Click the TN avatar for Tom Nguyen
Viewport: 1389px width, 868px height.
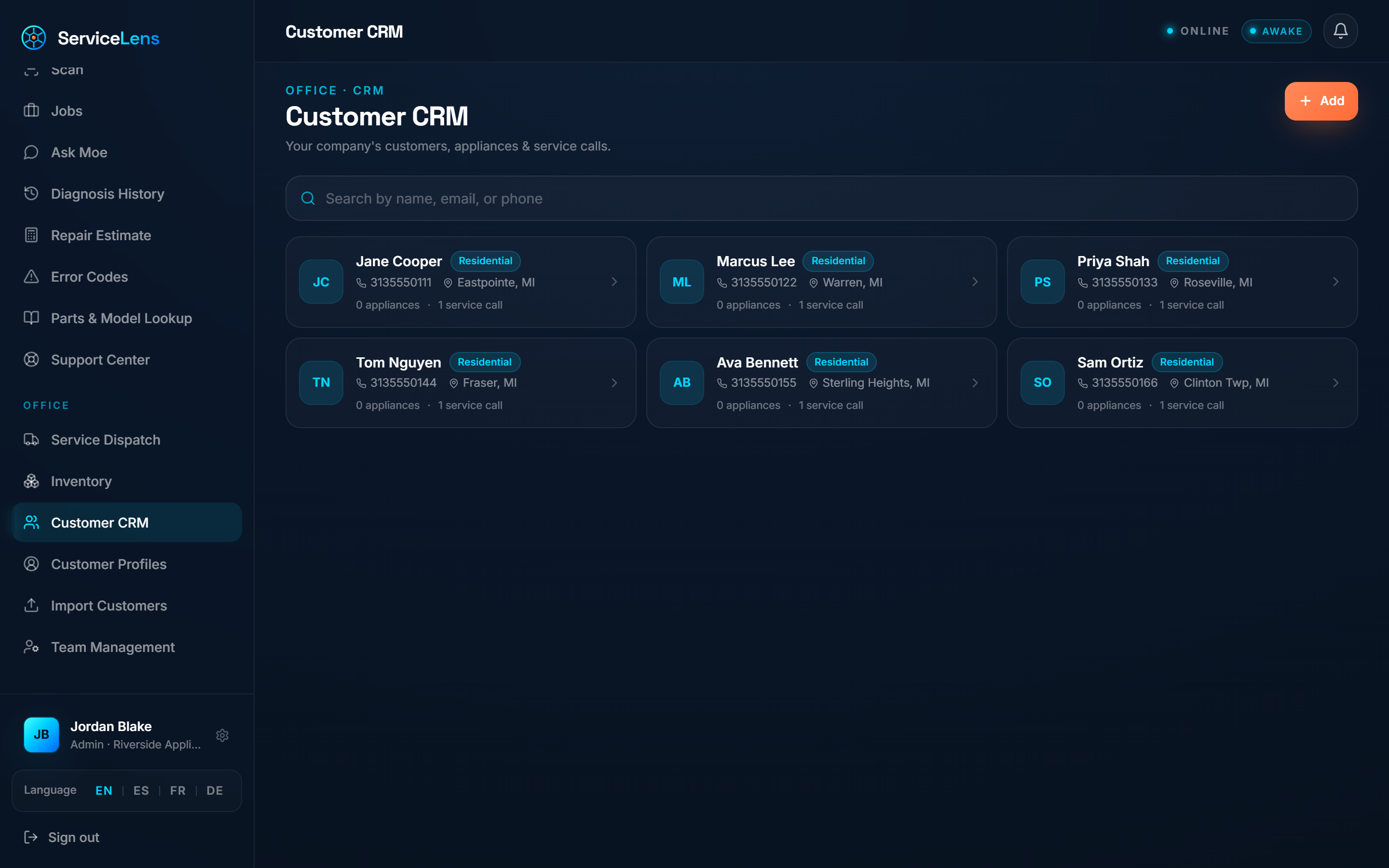pos(321,382)
